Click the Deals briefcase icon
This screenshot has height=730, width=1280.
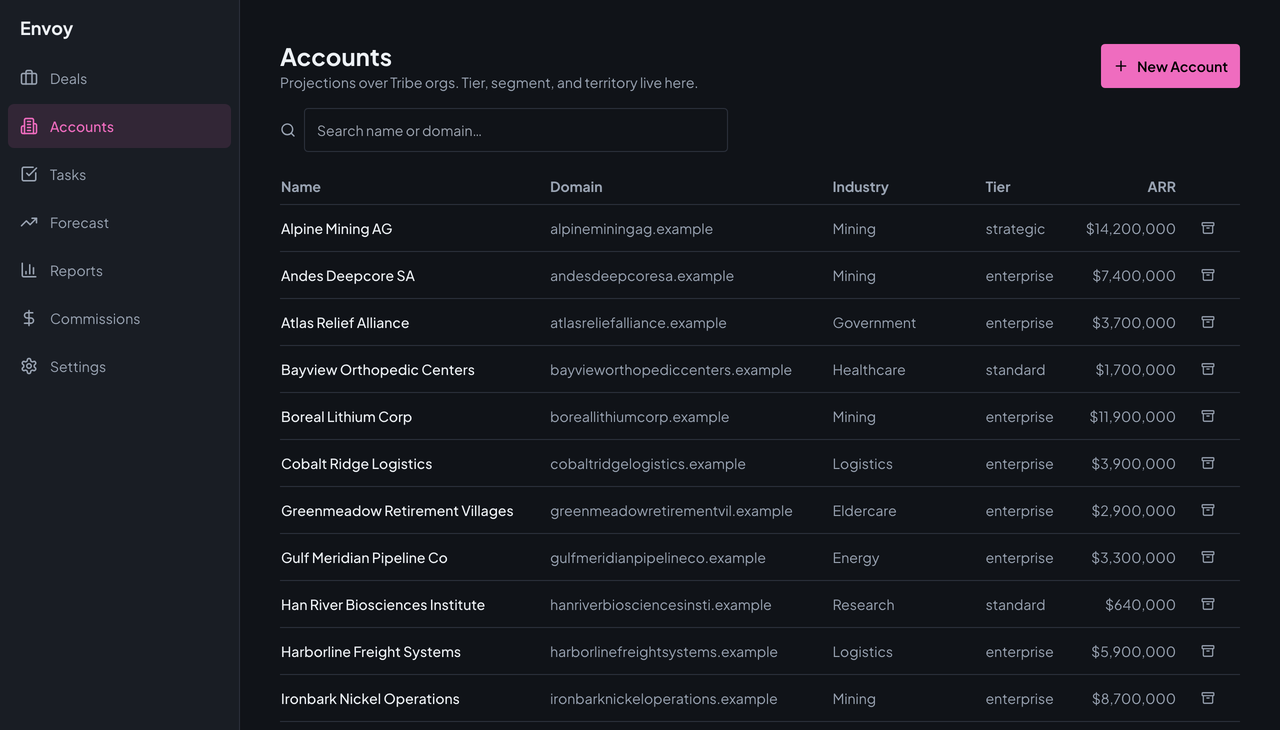29,78
